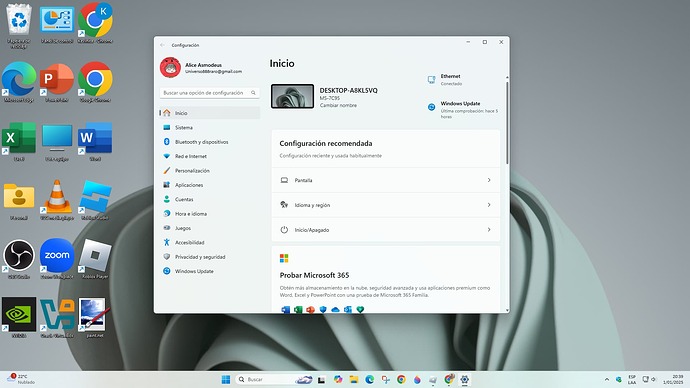Open the Alice Asmodeus account profile

coord(202,68)
